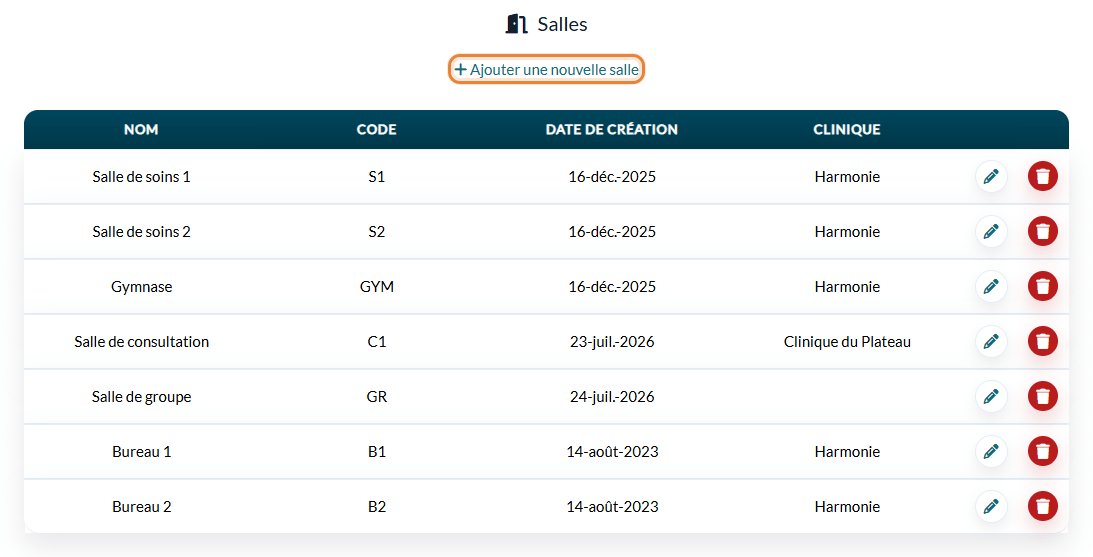The image size is (1093, 557).
Task: Click the CODE column header
Action: (376, 130)
